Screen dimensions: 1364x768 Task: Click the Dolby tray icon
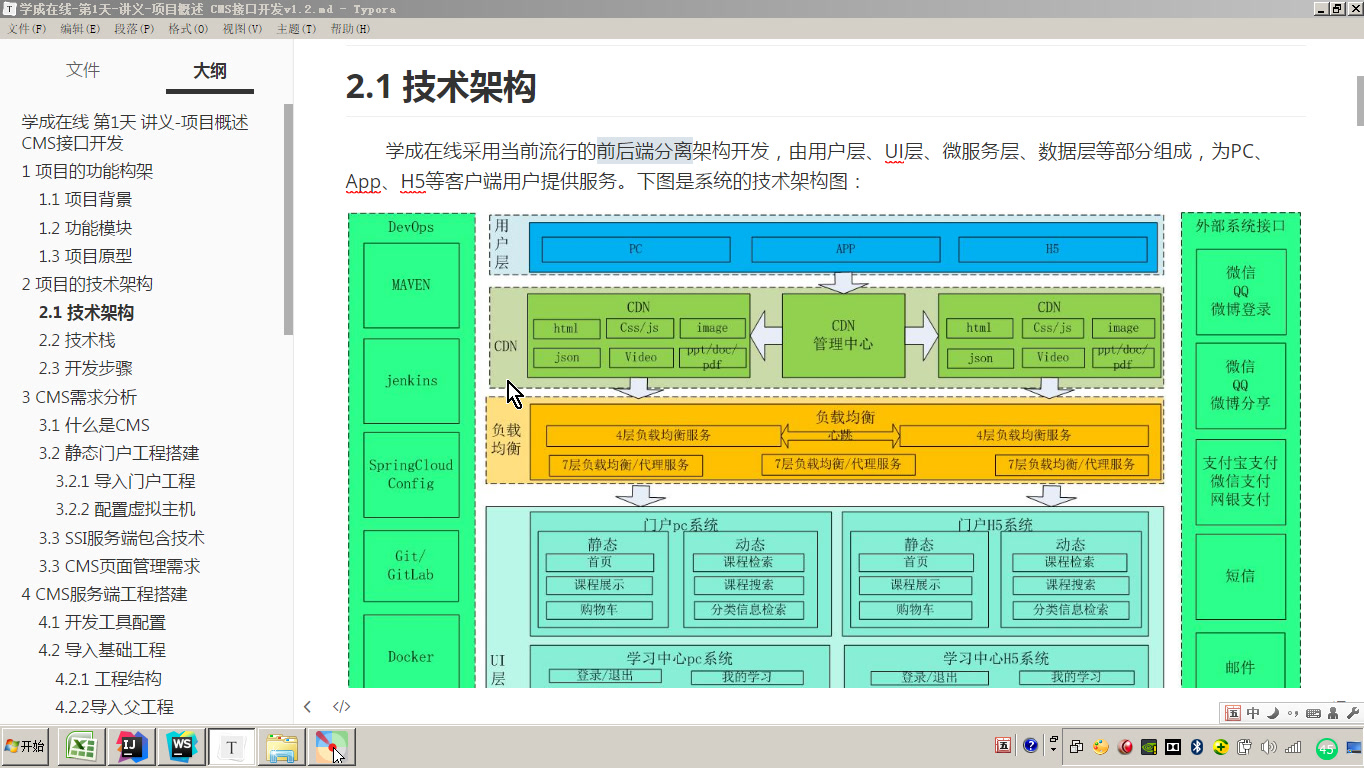[x=1172, y=747]
